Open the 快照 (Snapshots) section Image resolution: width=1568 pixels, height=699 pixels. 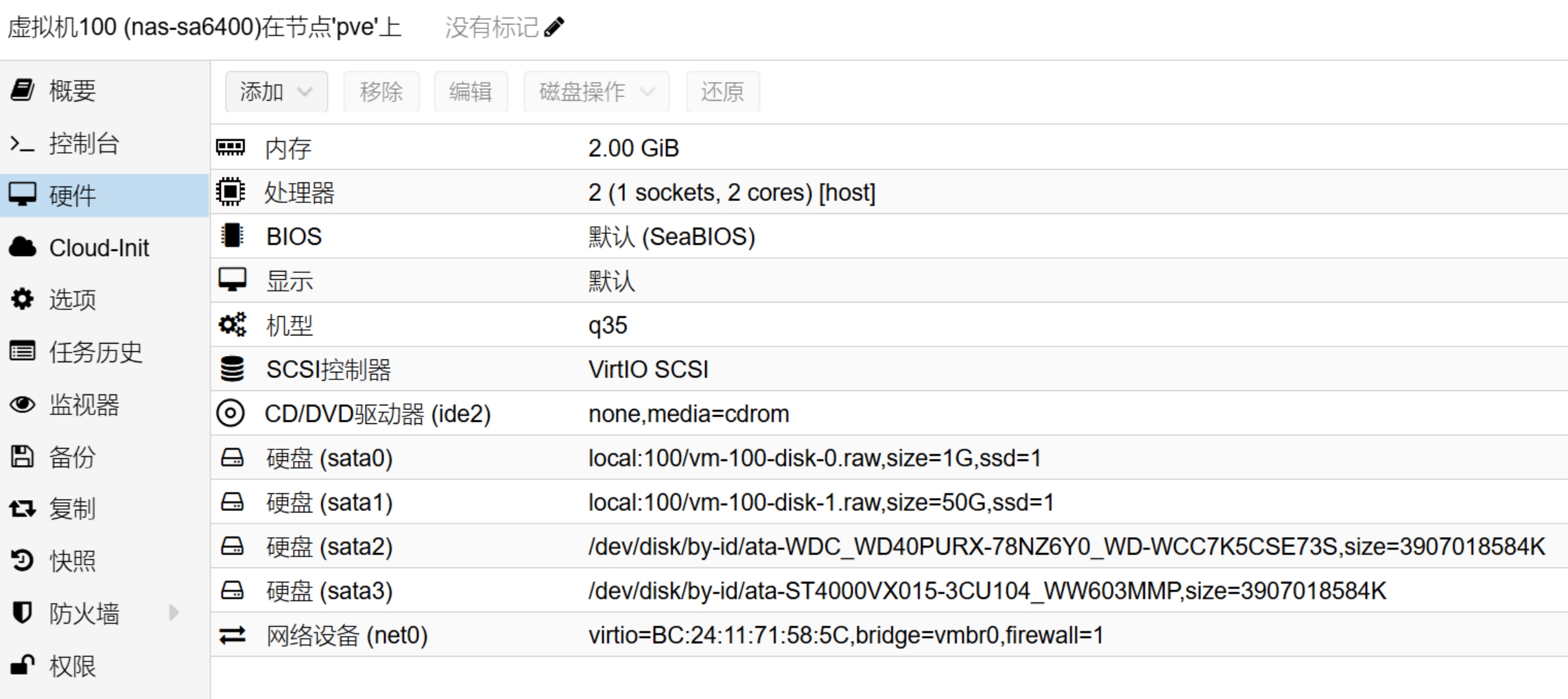coord(72,561)
